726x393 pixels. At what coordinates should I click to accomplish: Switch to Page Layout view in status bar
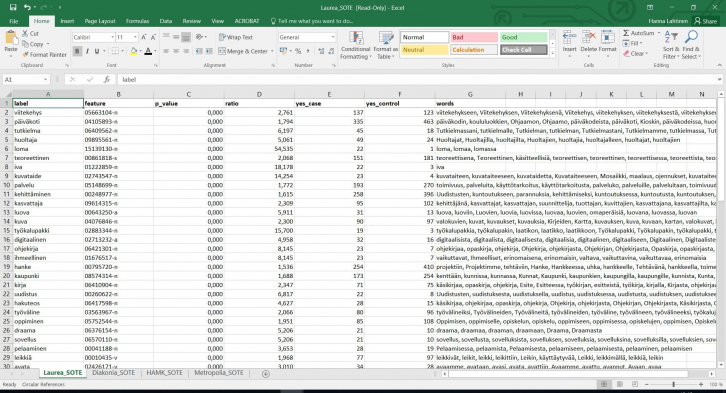point(620,384)
